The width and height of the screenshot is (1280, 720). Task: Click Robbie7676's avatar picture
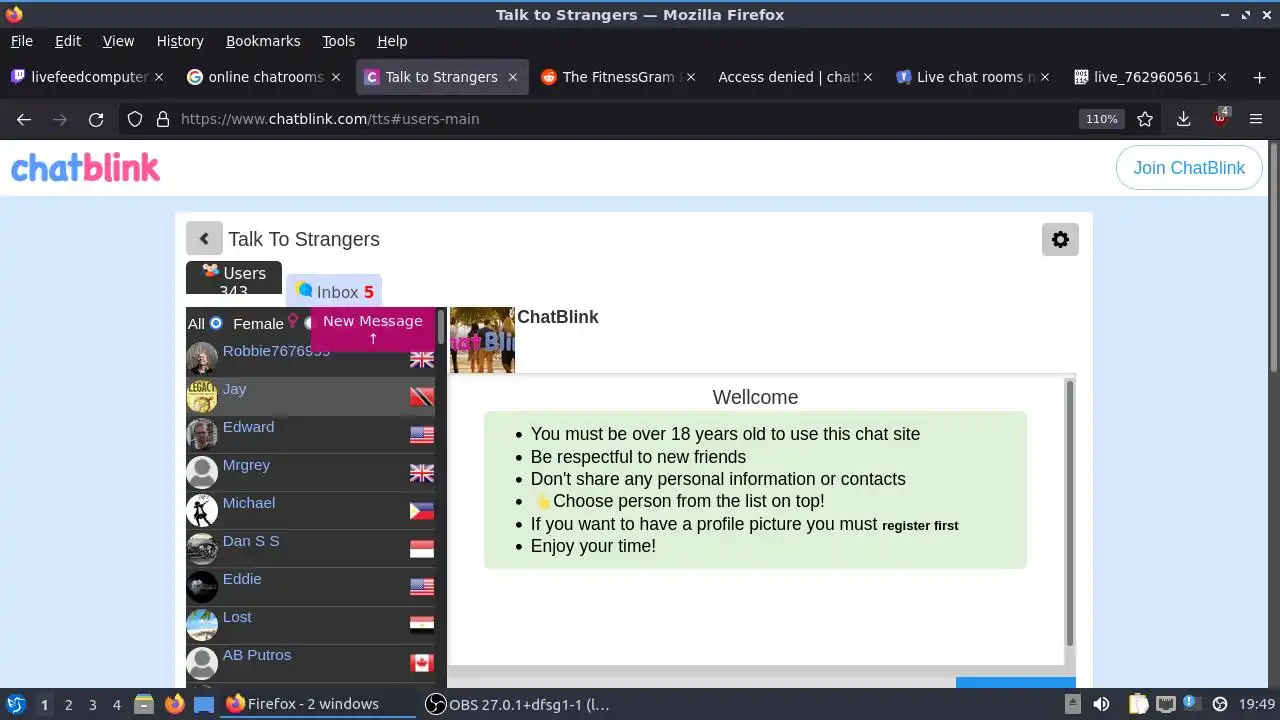tap(202, 358)
